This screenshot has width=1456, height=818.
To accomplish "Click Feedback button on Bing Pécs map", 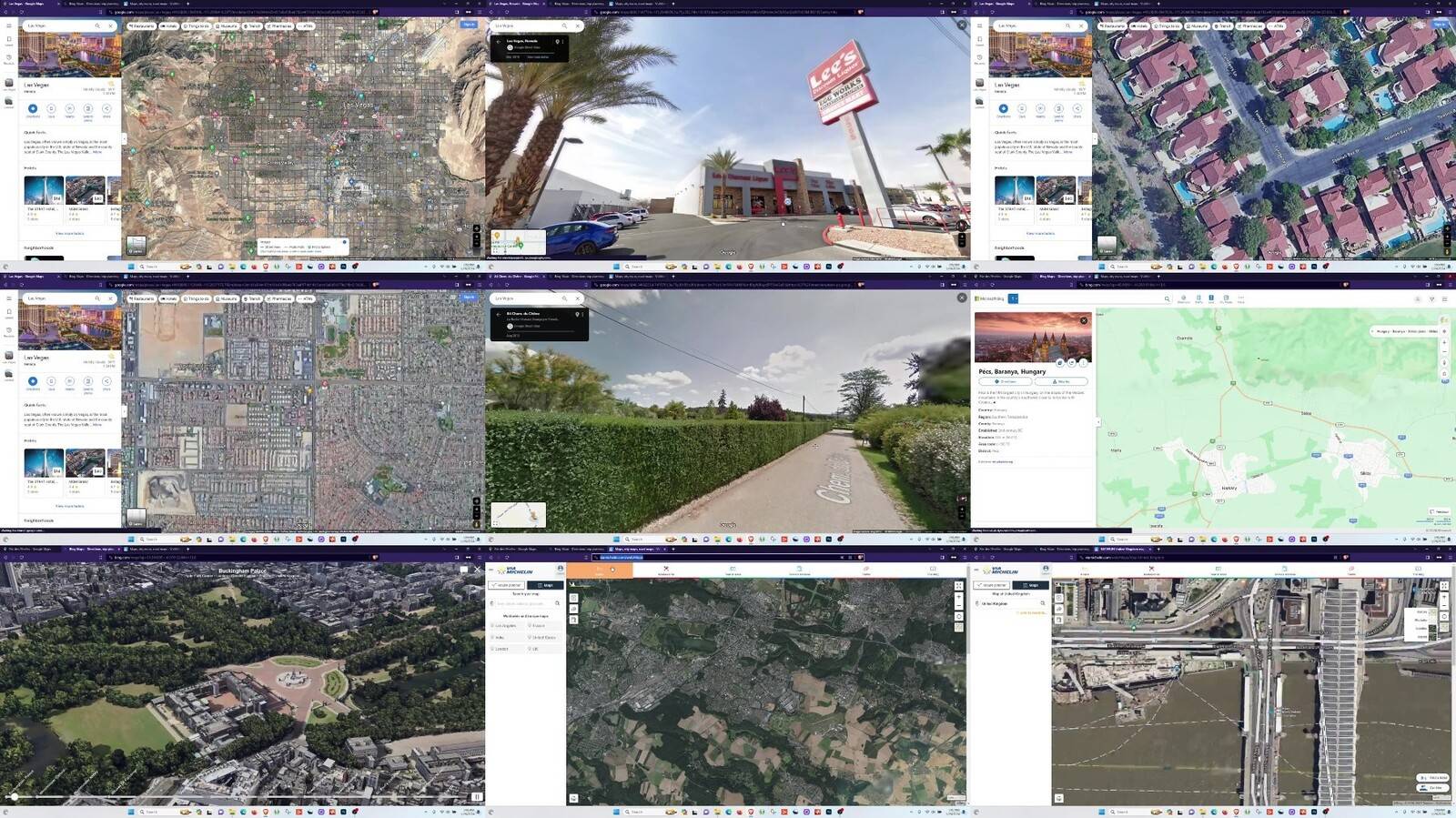I will [1440, 512].
